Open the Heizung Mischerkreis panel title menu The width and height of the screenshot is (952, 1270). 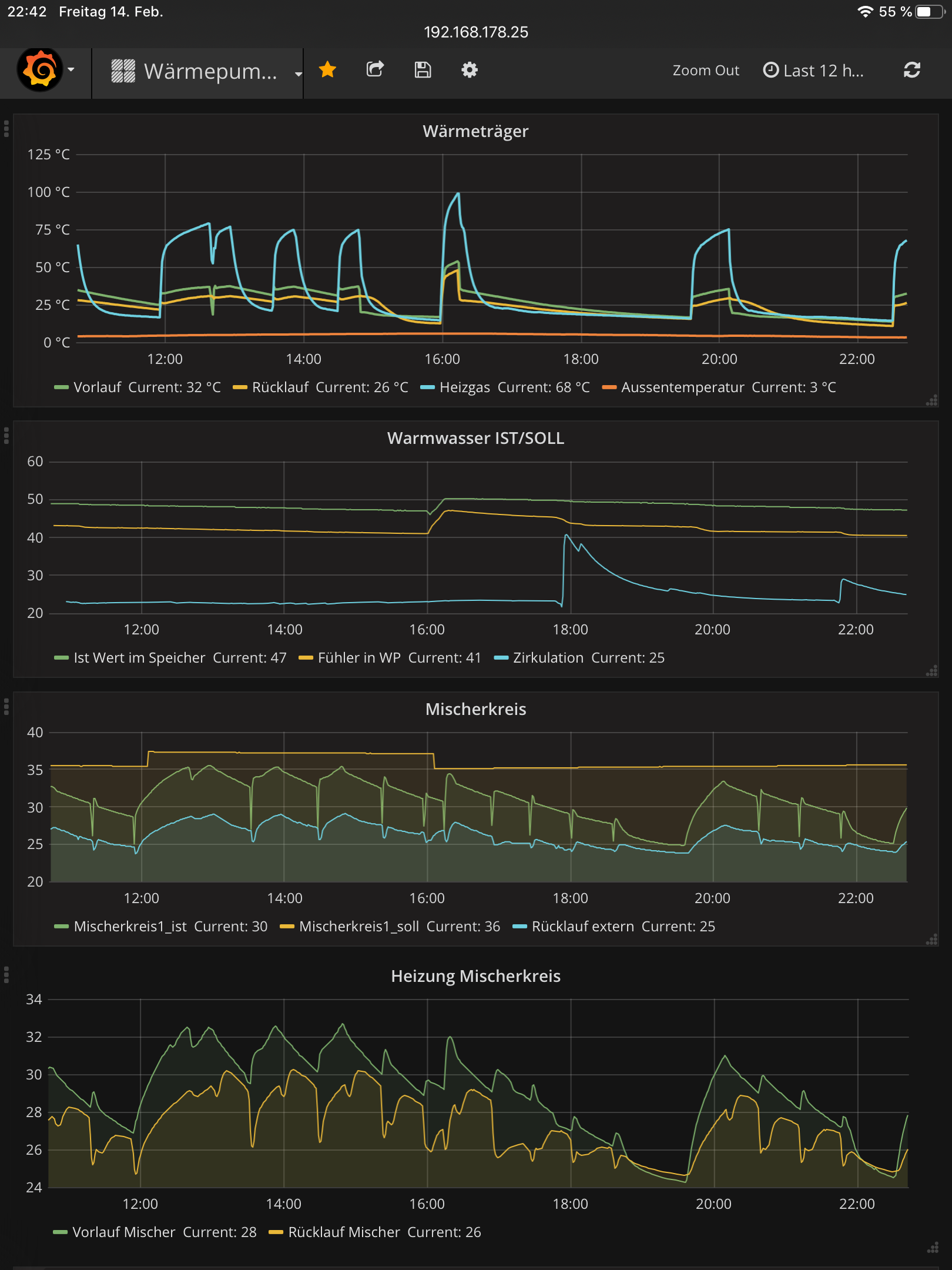[475, 976]
